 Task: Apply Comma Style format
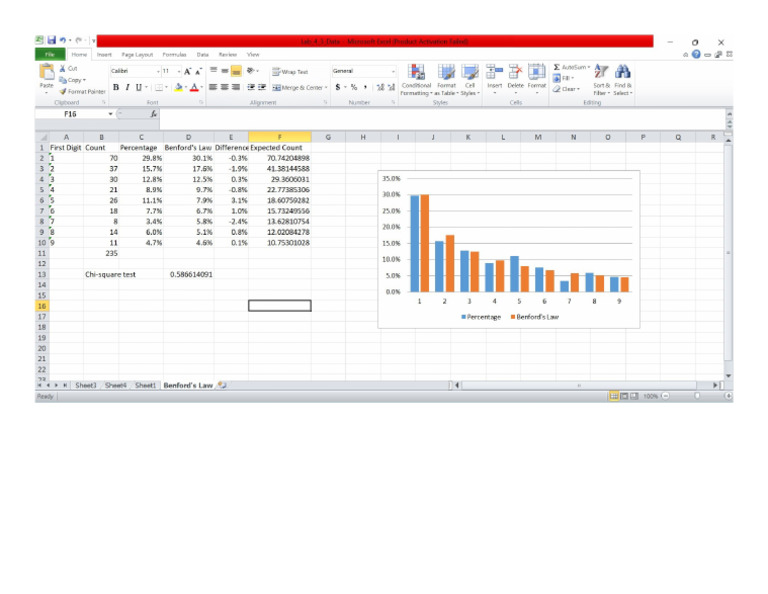(365, 87)
